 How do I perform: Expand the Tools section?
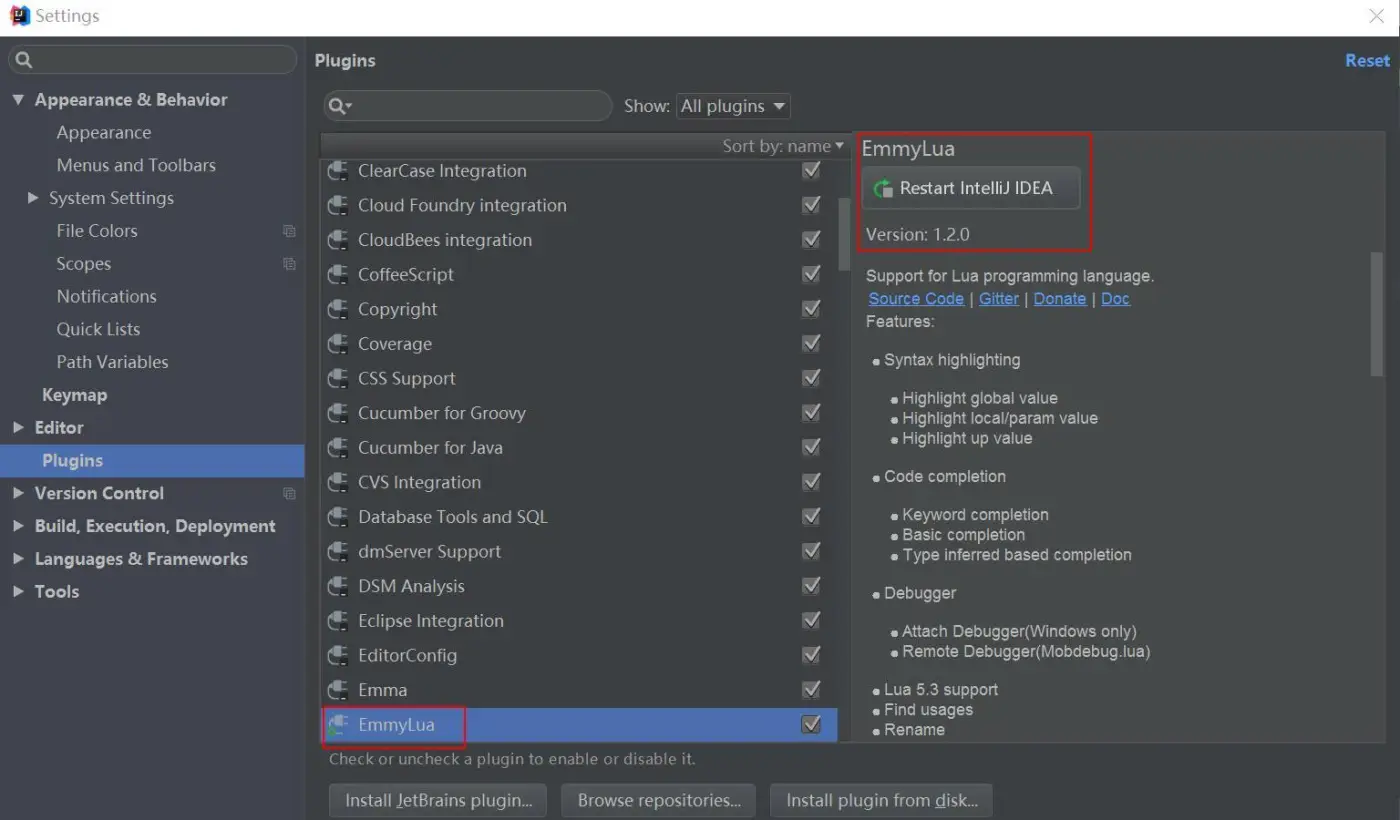pyautogui.click(x=18, y=591)
